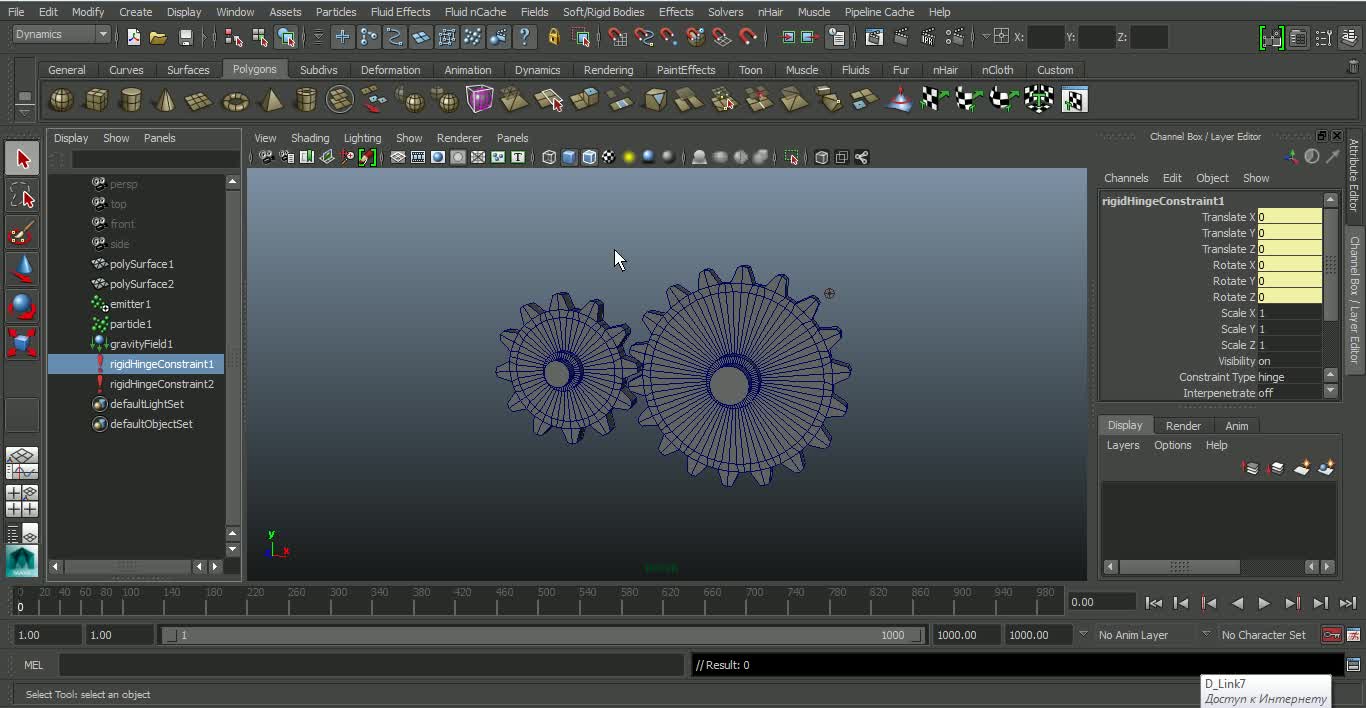This screenshot has height=708, width=1366.
Task: Open the Particles menu
Action: (x=336, y=12)
